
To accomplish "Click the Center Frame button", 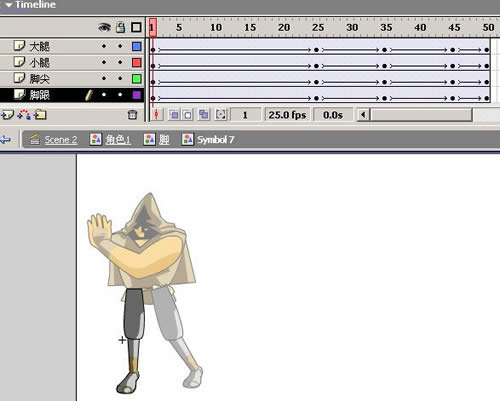I will (156, 115).
